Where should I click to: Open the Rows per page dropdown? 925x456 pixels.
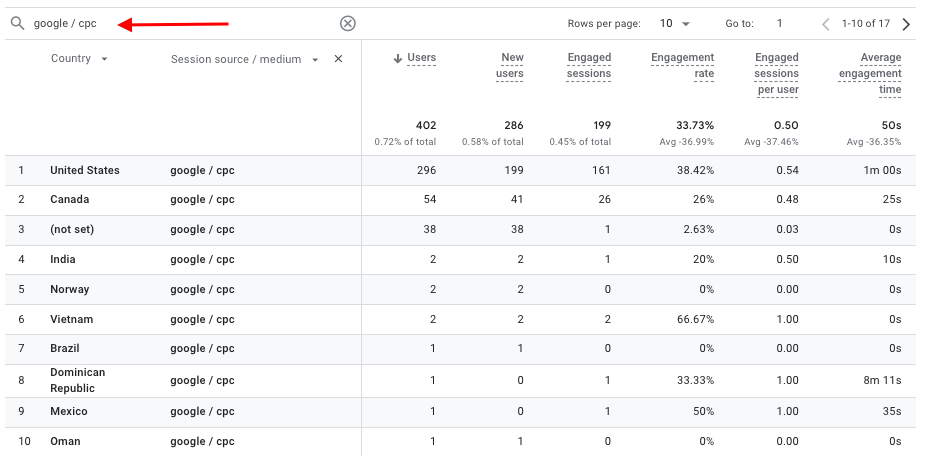[675, 24]
